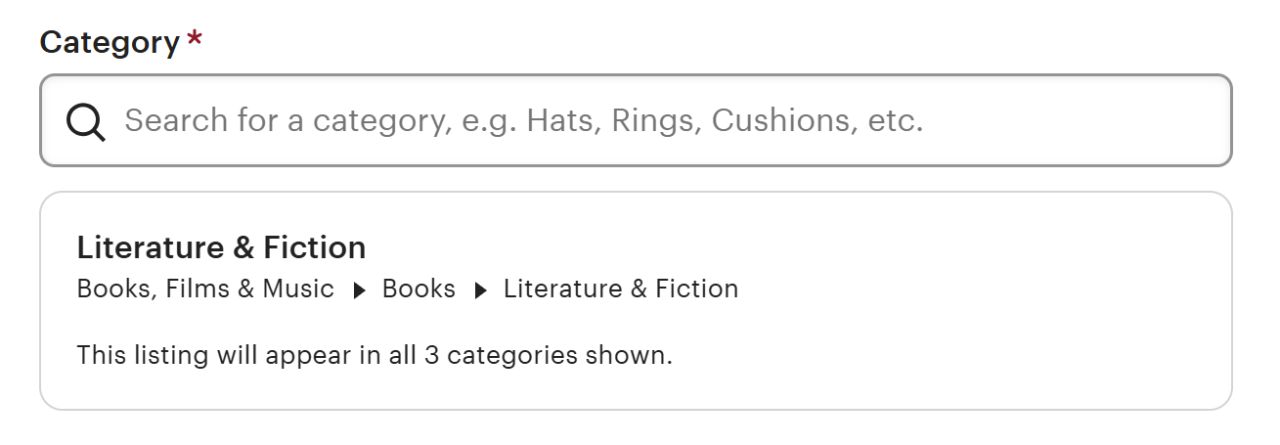Open the "Books" breadcrumb level
The image size is (1280, 445).
pyautogui.click(x=418, y=289)
